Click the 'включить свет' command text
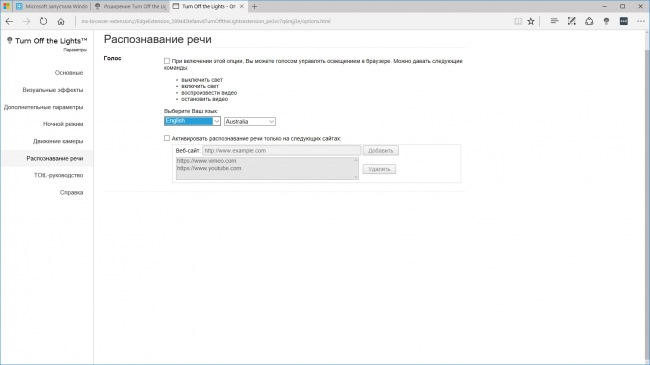Viewport: 650px width, 365px height. click(x=200, y=86)
